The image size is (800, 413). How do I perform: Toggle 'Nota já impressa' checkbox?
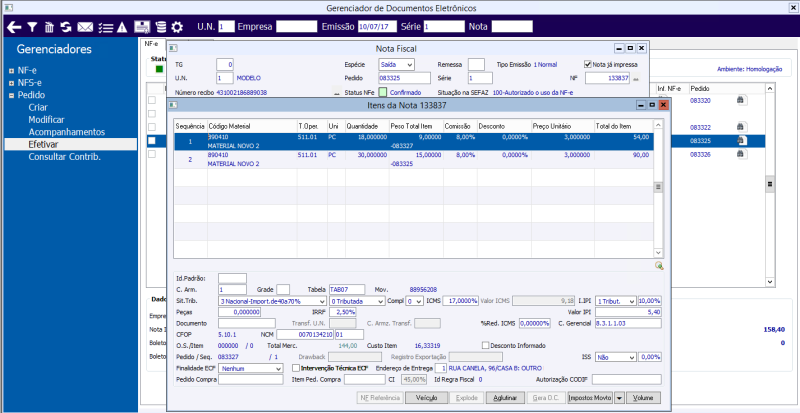tap(586, 64)
